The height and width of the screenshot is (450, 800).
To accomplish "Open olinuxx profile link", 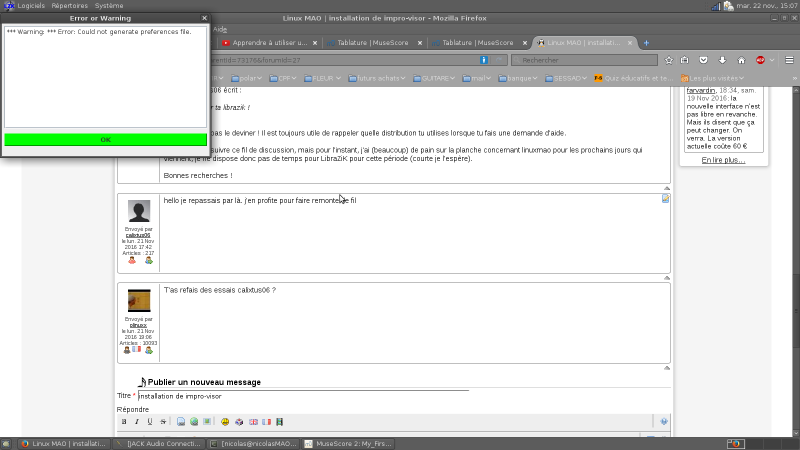I will tap(138, 325).
